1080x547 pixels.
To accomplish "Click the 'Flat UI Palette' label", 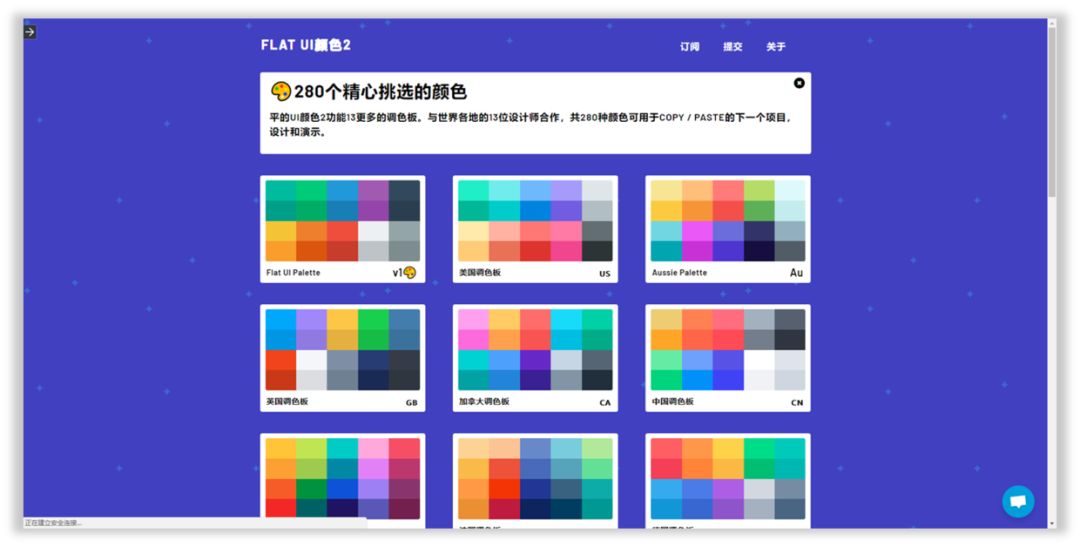I will pos(293,273).
